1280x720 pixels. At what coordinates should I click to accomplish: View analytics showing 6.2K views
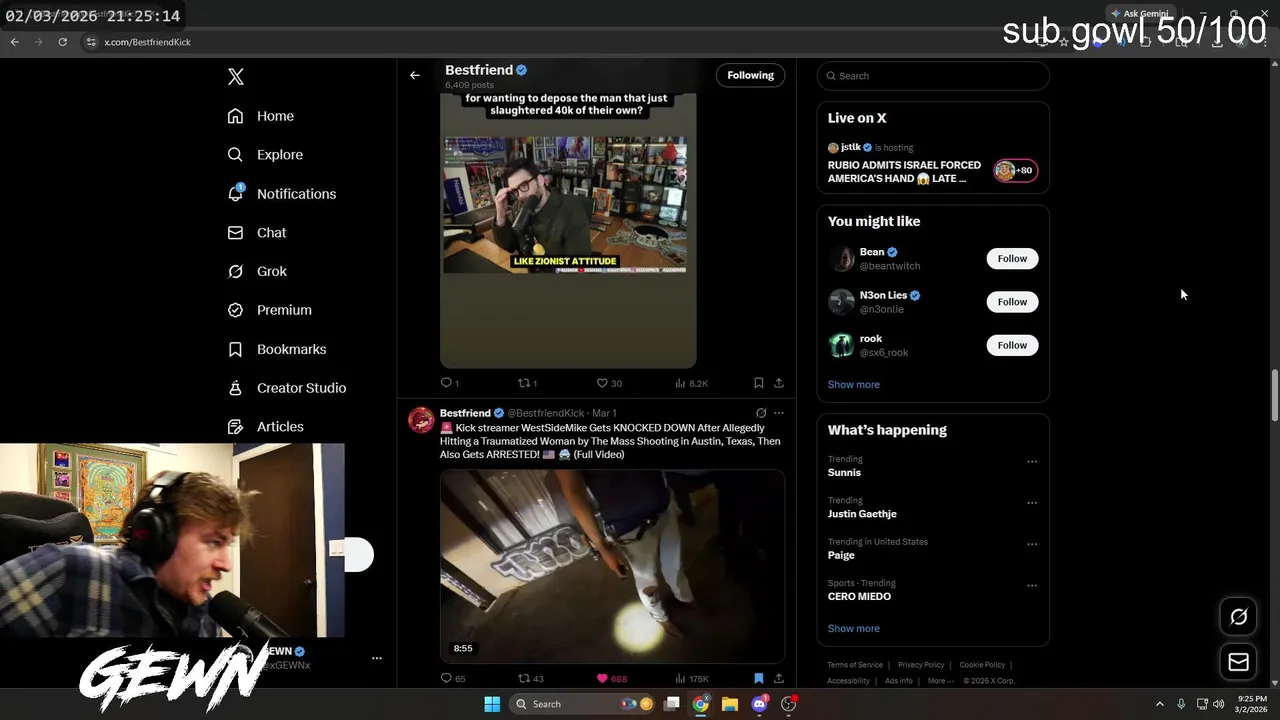click(691, 383)
